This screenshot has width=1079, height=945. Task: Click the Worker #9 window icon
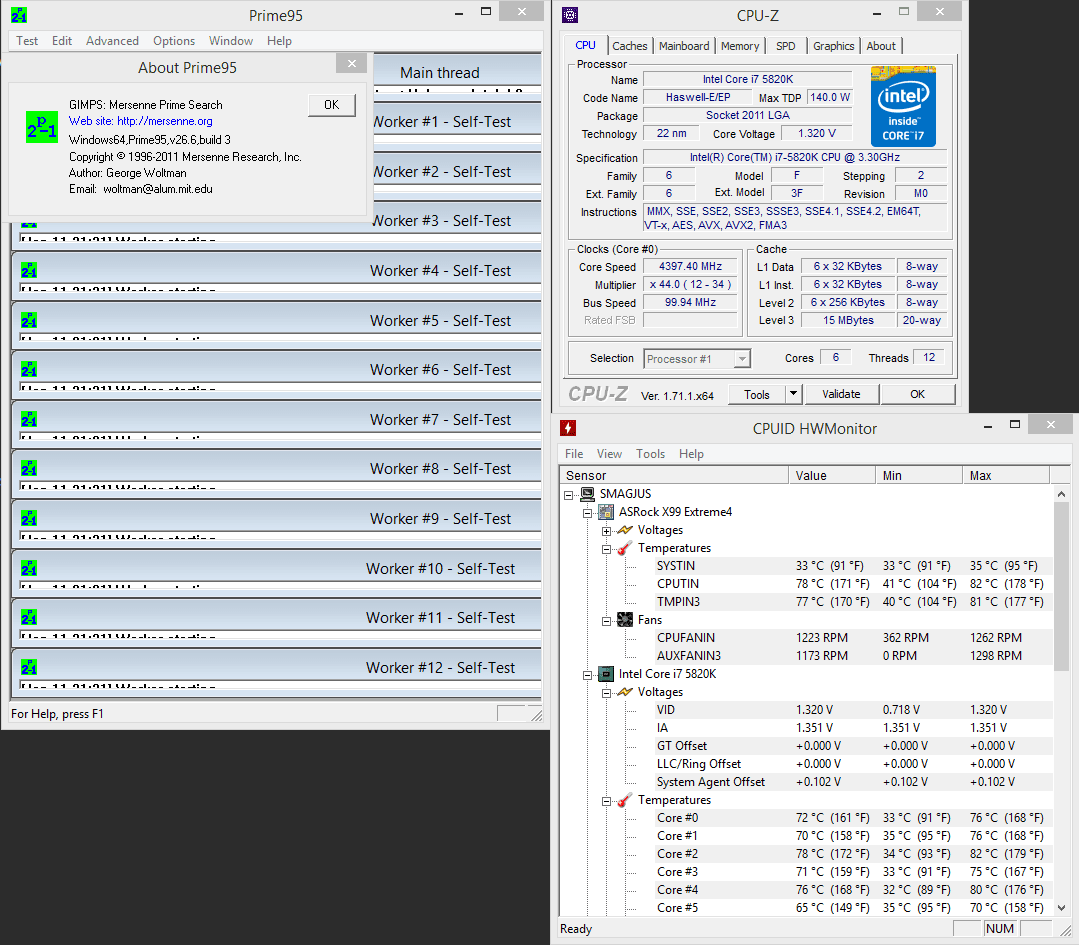coord(29,518)
